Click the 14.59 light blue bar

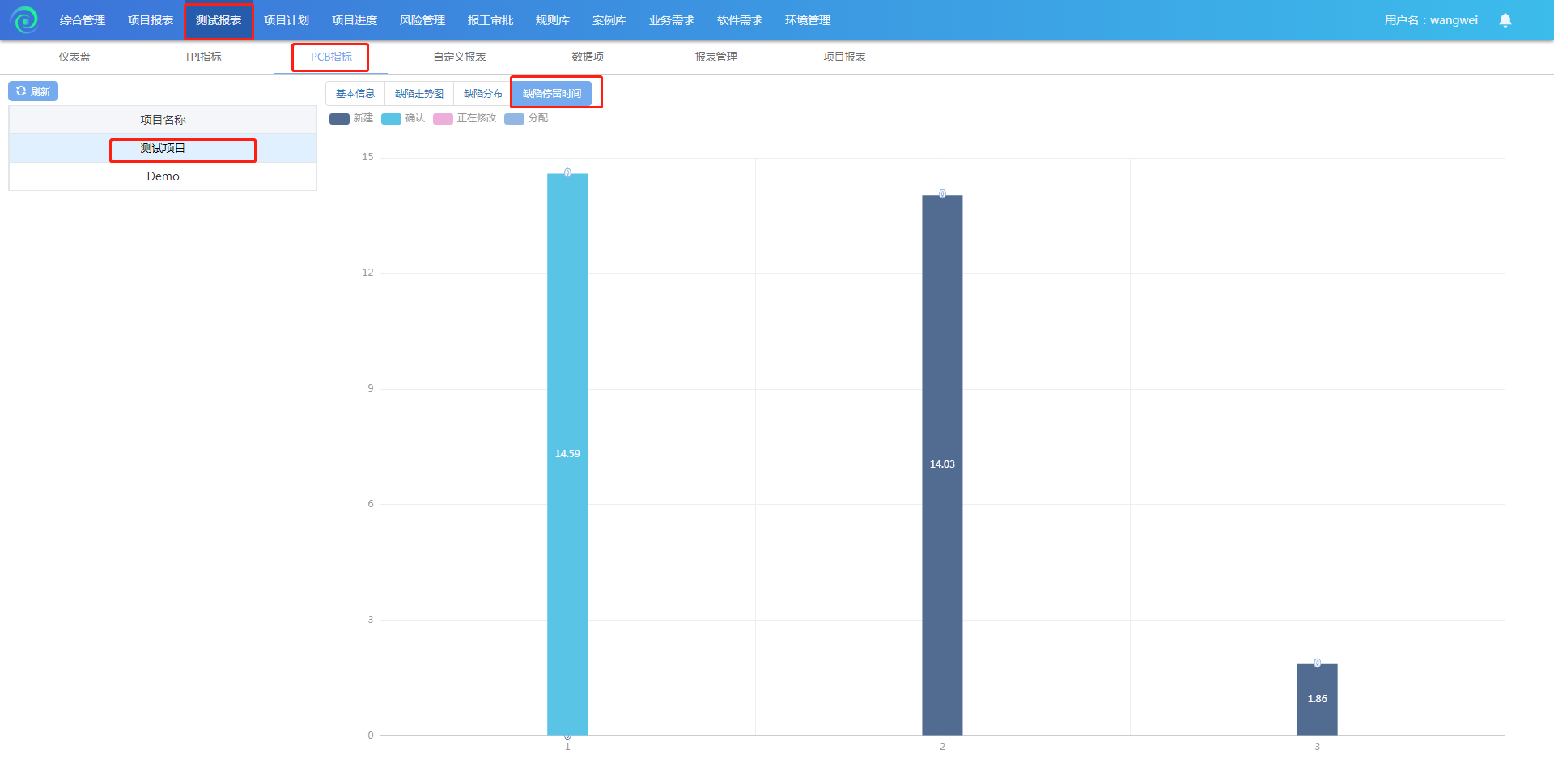tap(567, 453)
